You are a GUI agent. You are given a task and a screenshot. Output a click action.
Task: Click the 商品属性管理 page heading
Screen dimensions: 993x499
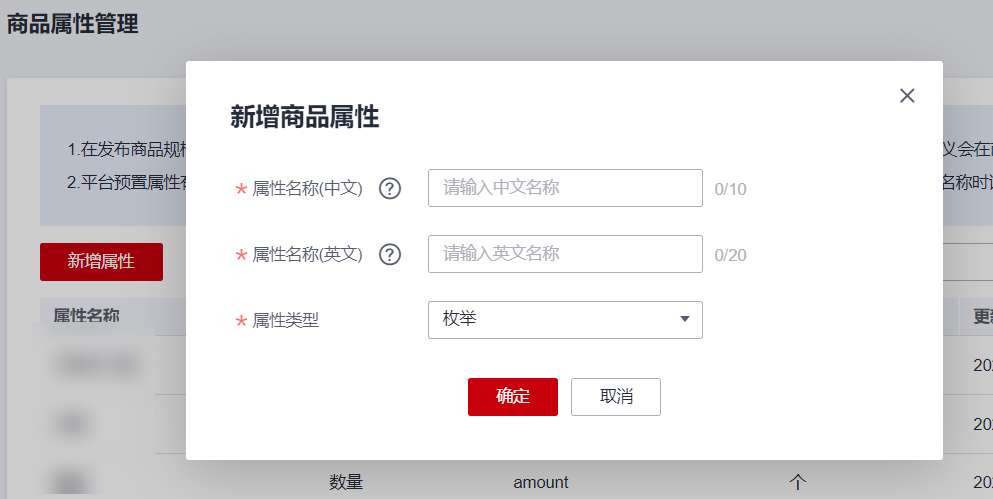[x=72, y=24]
